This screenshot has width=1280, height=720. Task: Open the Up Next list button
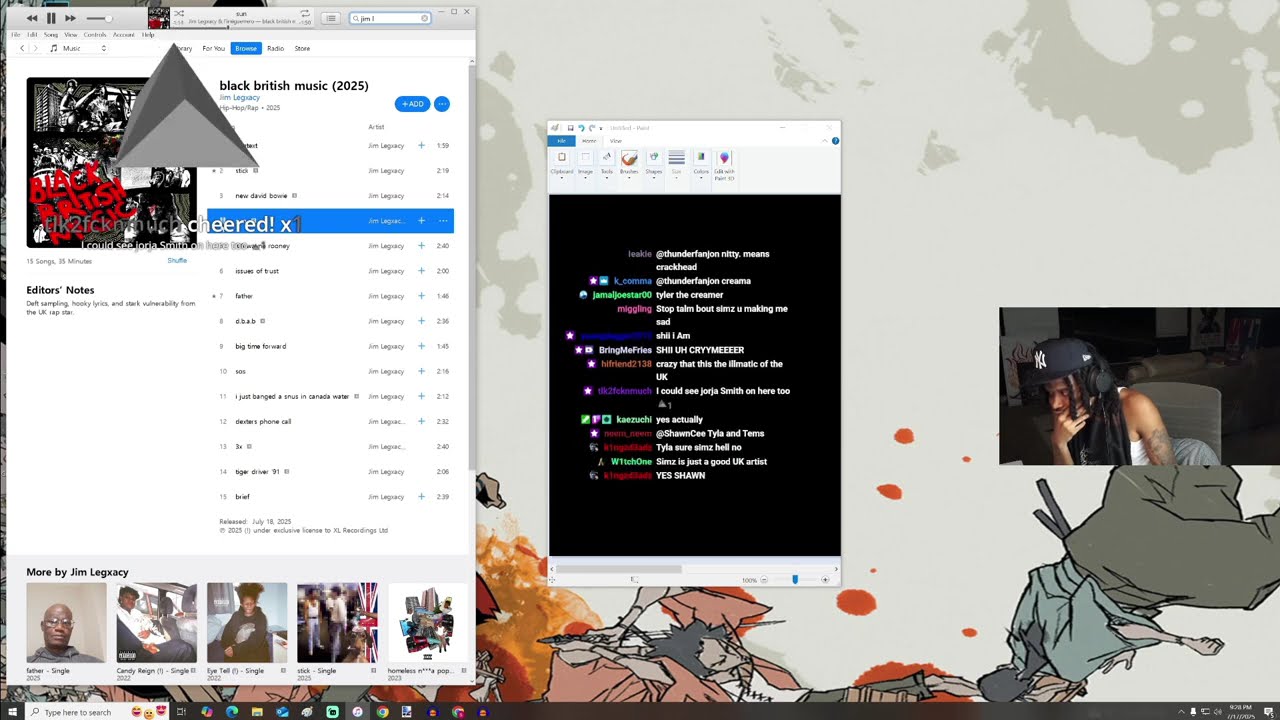331,18
